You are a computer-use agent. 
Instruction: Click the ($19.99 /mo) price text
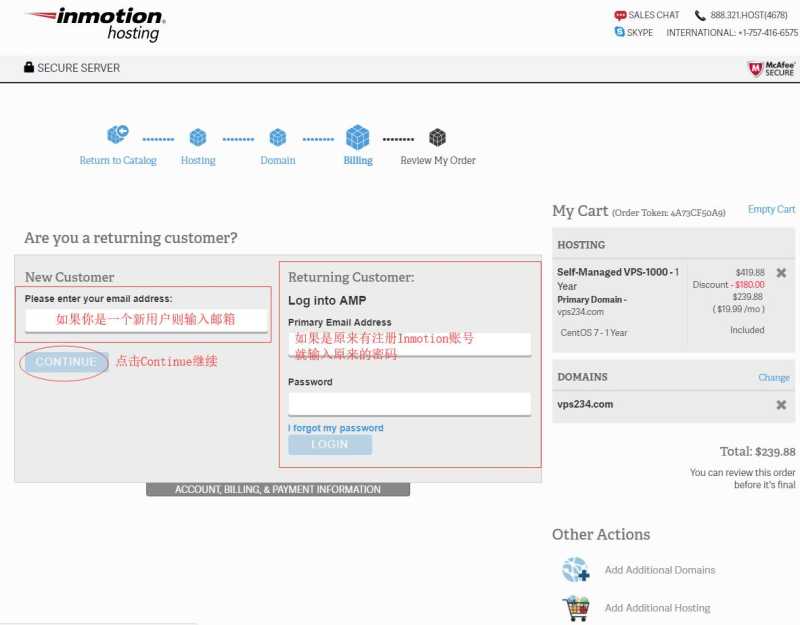pyautogui.click(x=738, y=309)
